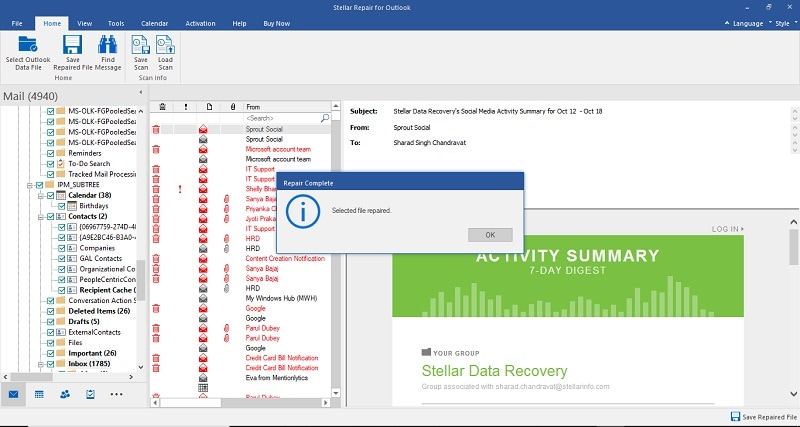
Task: Click Save Repaired File in status bar
Action: pyautogui.click(x=763, y=417)
